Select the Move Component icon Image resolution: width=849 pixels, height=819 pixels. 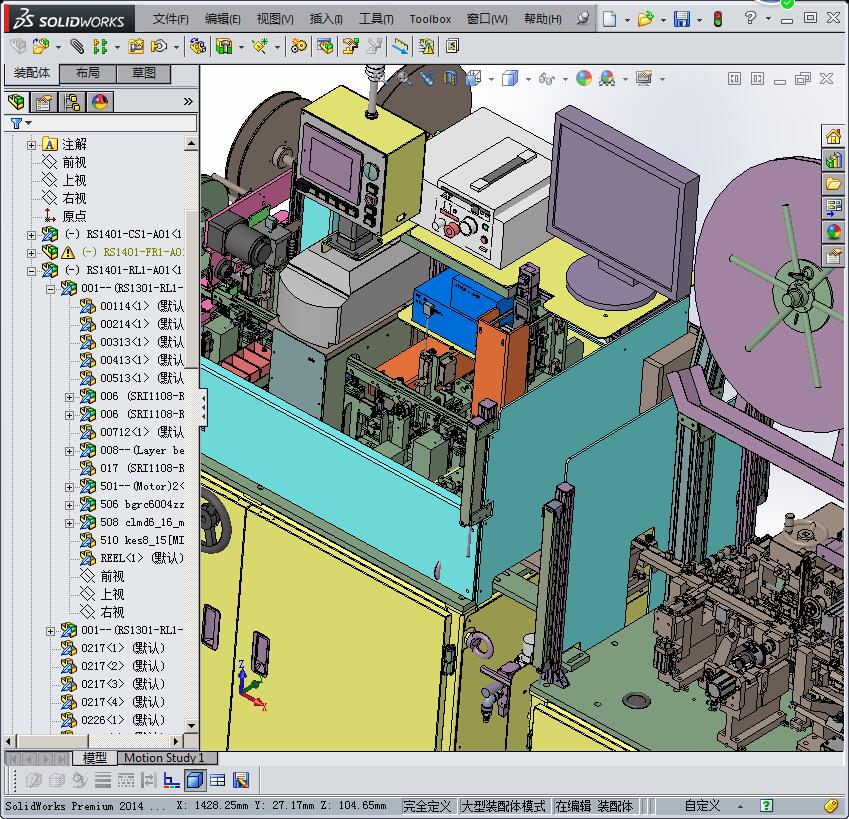(159, 47)
